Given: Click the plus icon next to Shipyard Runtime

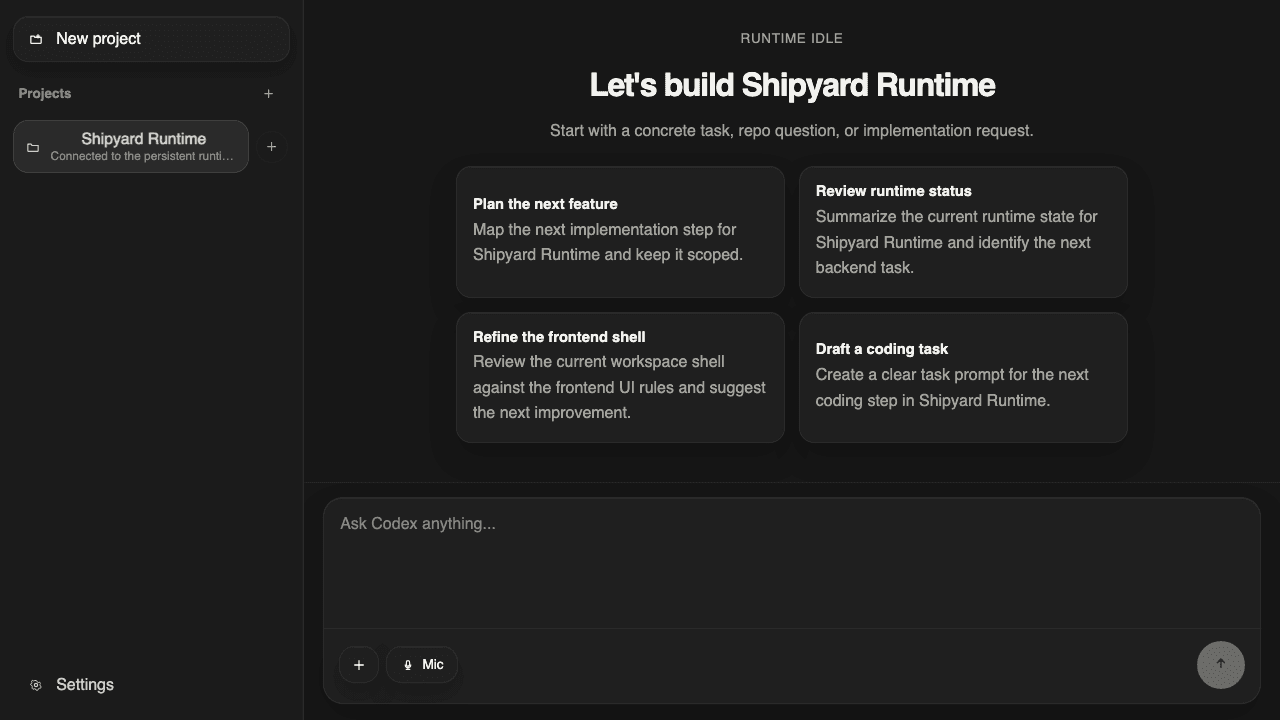Looking at the screenshot, I should pyautogui.click(x=271, y=146).
